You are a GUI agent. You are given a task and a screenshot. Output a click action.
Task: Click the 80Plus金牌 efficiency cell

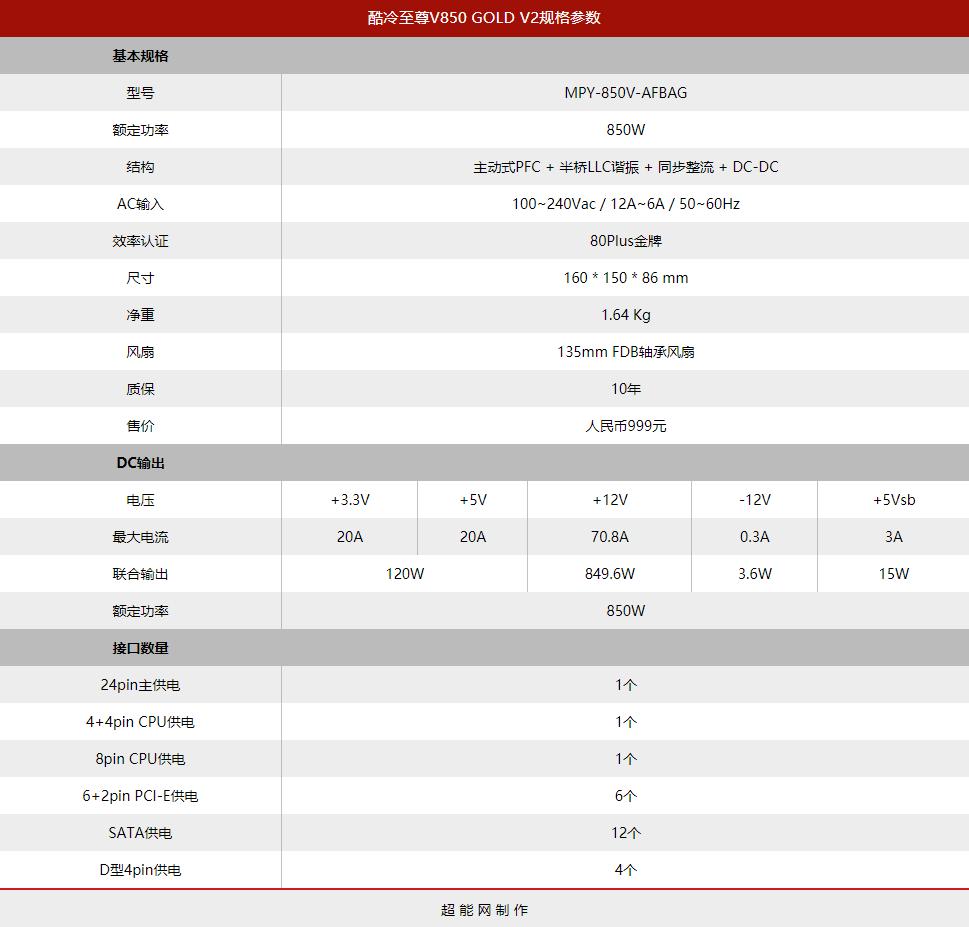click(625, 241)
